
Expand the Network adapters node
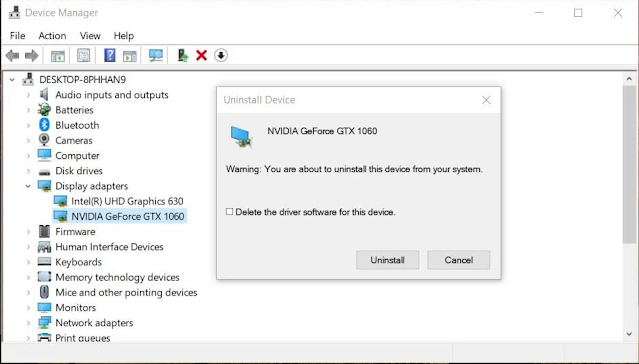click(28, 323)
